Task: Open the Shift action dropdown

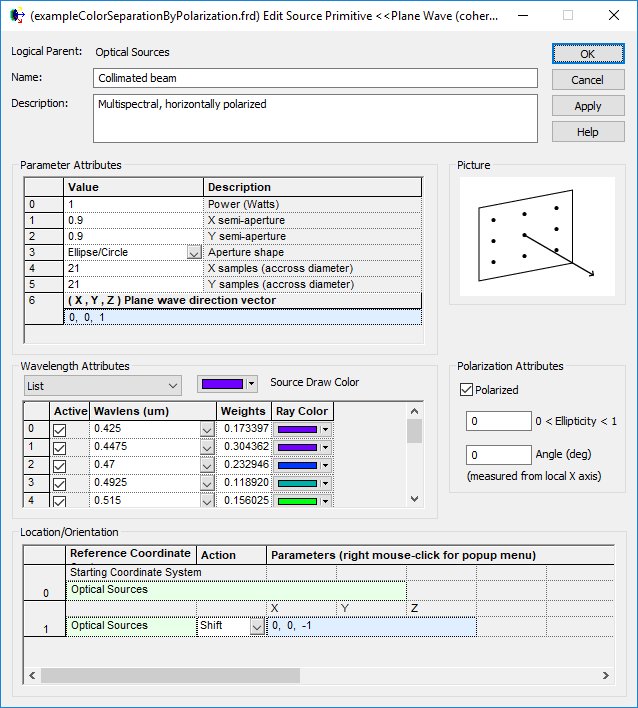Action: coord(257,626)
